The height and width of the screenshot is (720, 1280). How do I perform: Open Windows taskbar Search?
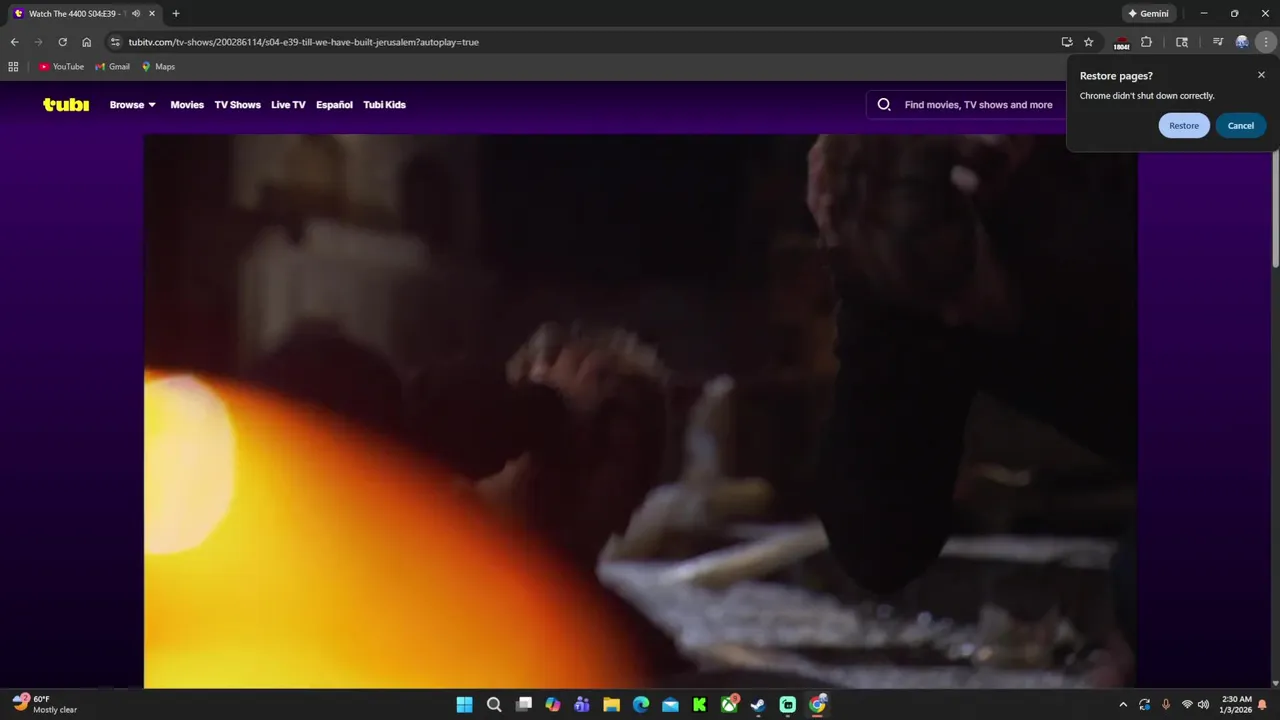494,704
